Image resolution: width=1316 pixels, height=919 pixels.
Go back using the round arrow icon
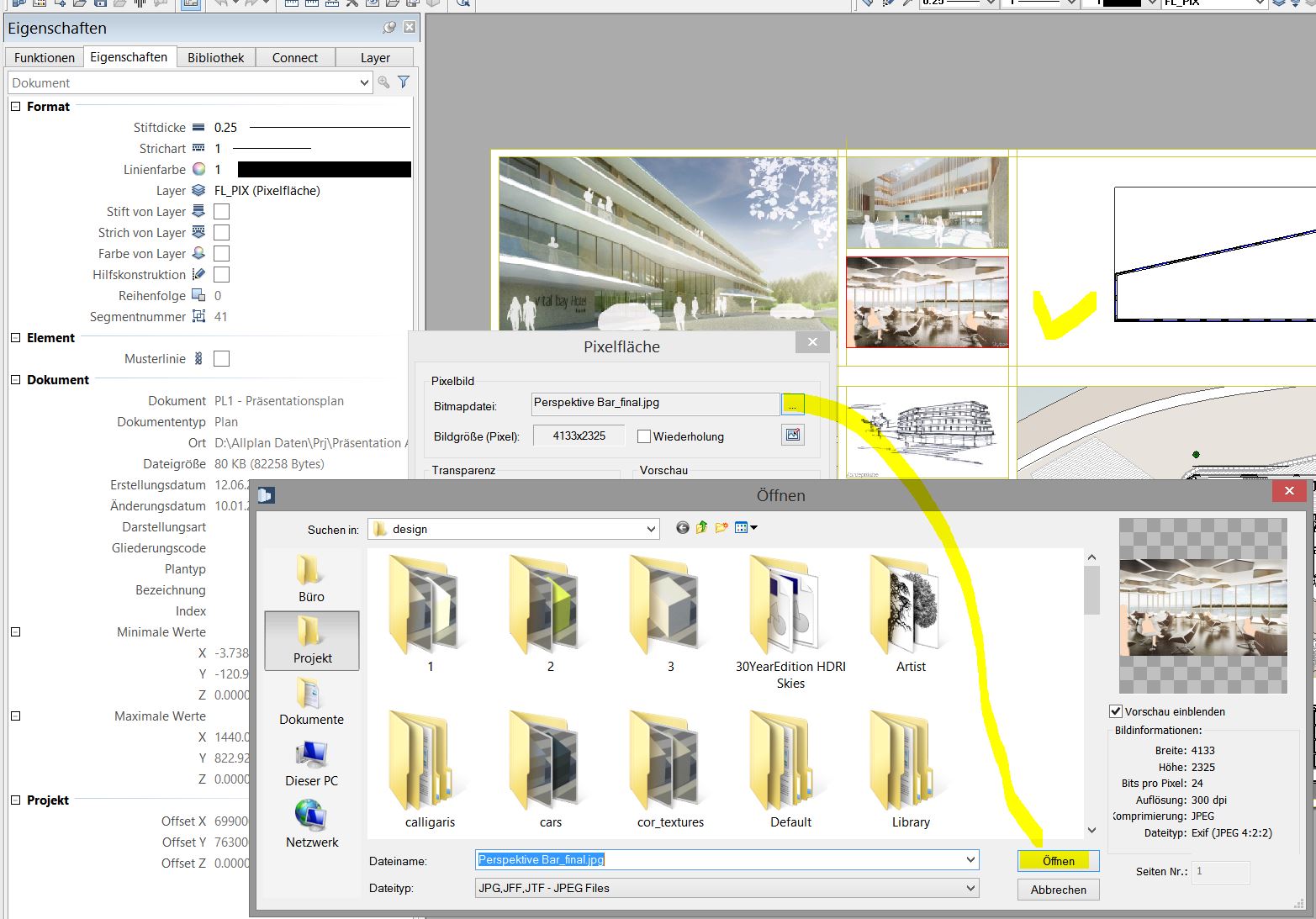[x=682, y=528]
